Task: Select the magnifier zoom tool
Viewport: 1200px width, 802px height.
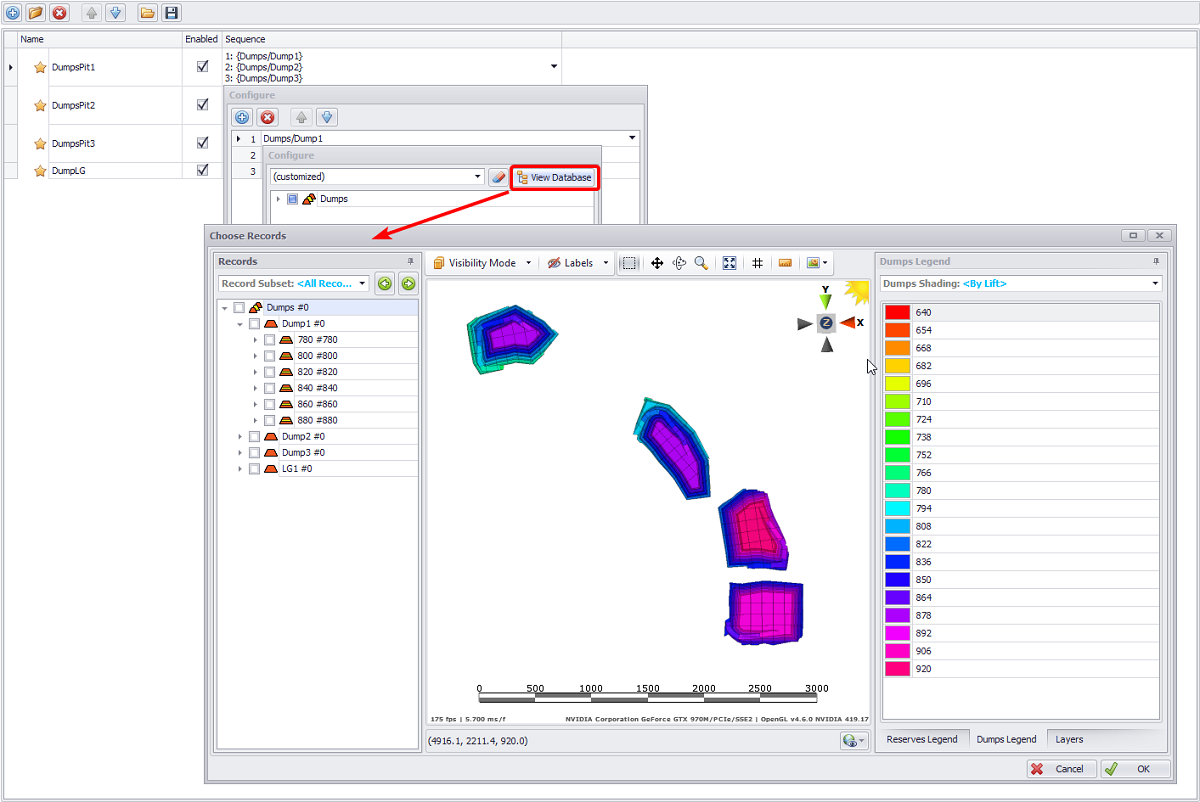Action: 701,263
